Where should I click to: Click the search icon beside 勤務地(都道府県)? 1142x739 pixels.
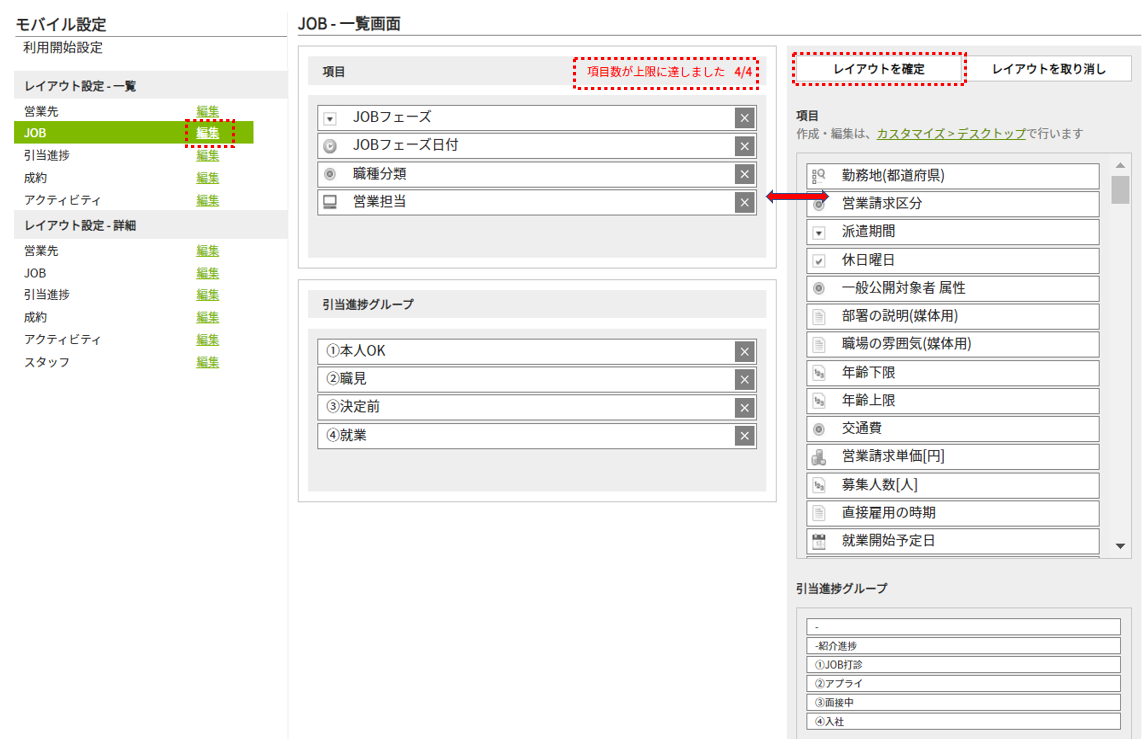pos(819,176)
